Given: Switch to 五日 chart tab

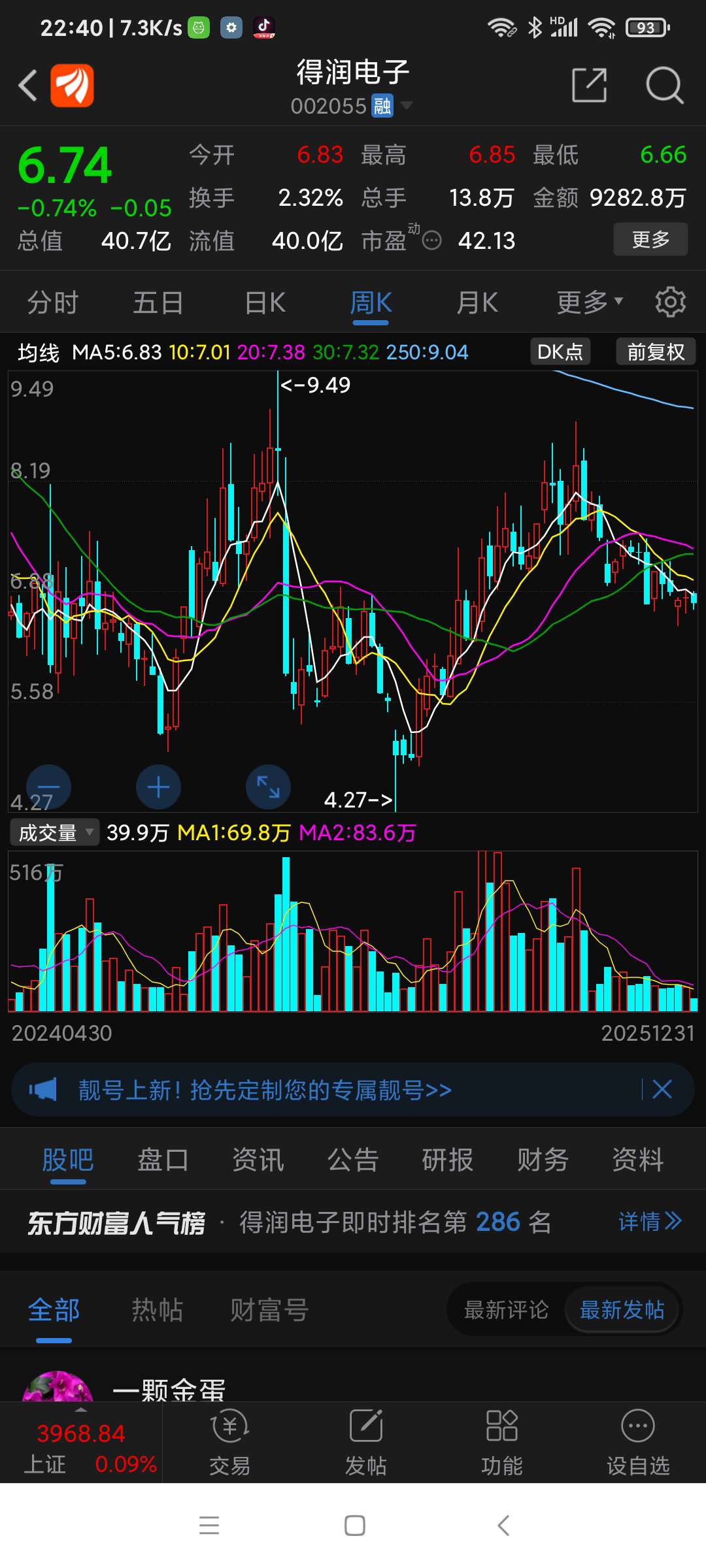Looking at the screenshot, I should (x=158, y=302).
